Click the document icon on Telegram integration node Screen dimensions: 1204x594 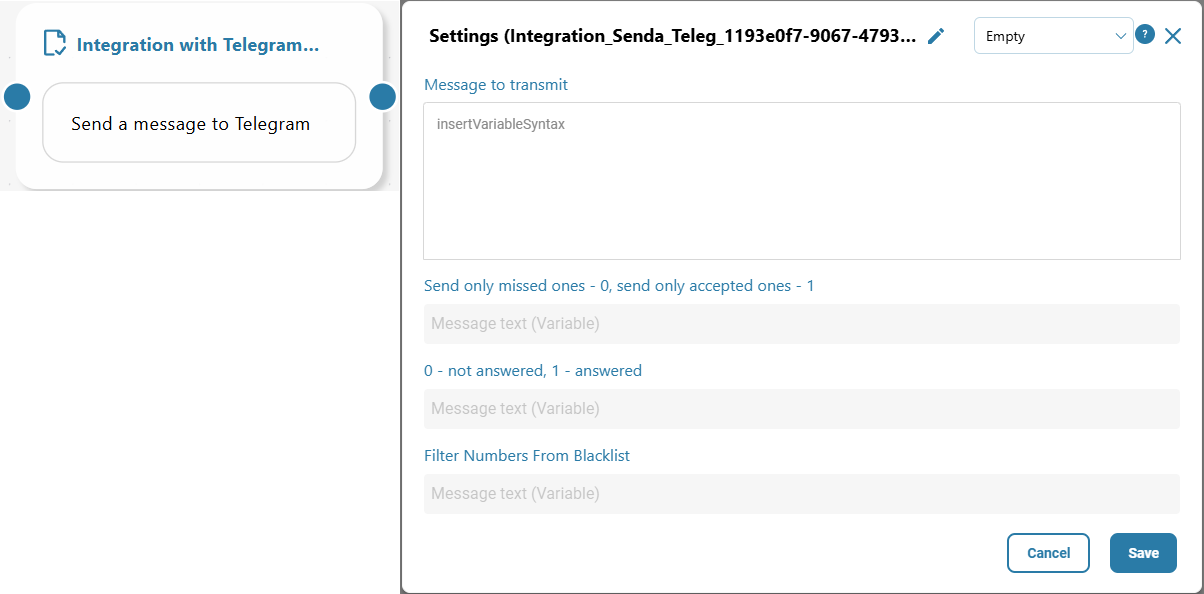[55, 43]
